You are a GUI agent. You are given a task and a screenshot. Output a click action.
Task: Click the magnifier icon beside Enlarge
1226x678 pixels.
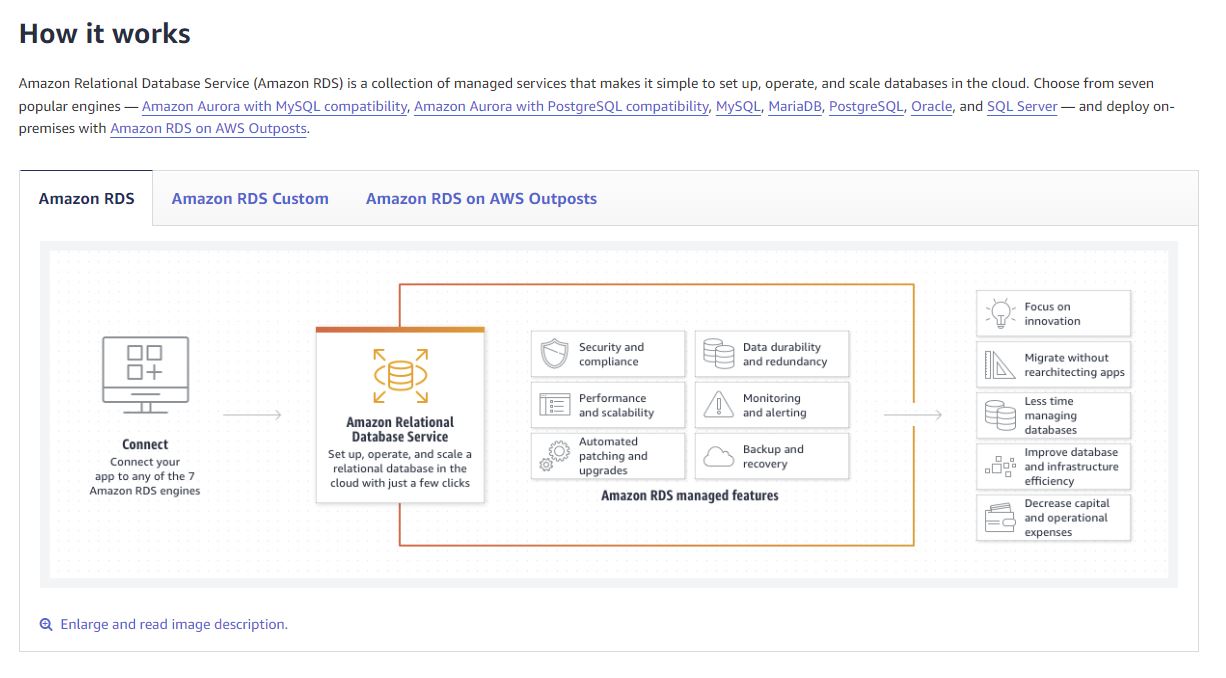coord(46,625)
